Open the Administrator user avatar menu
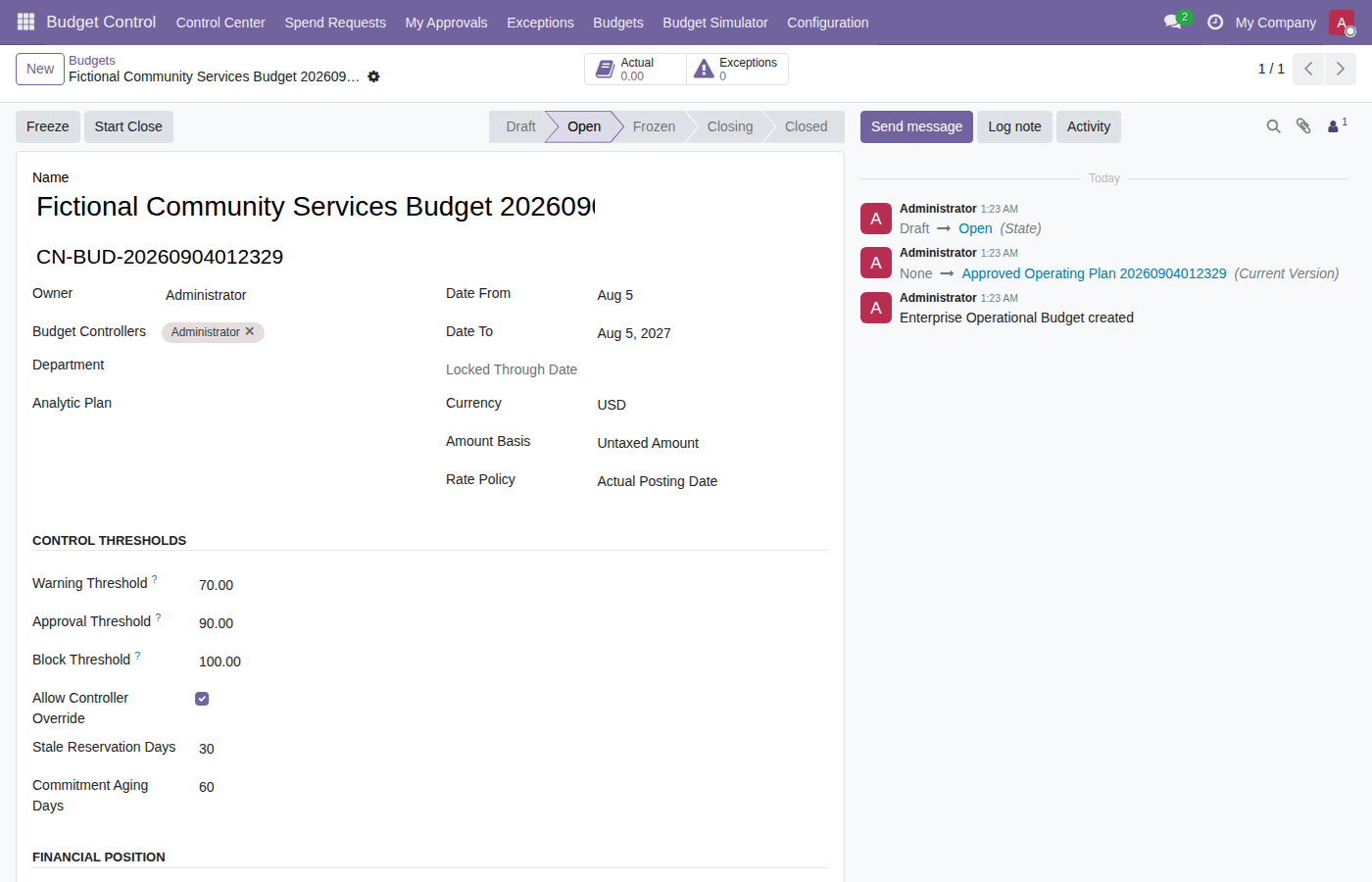 tap(1342, 23)
